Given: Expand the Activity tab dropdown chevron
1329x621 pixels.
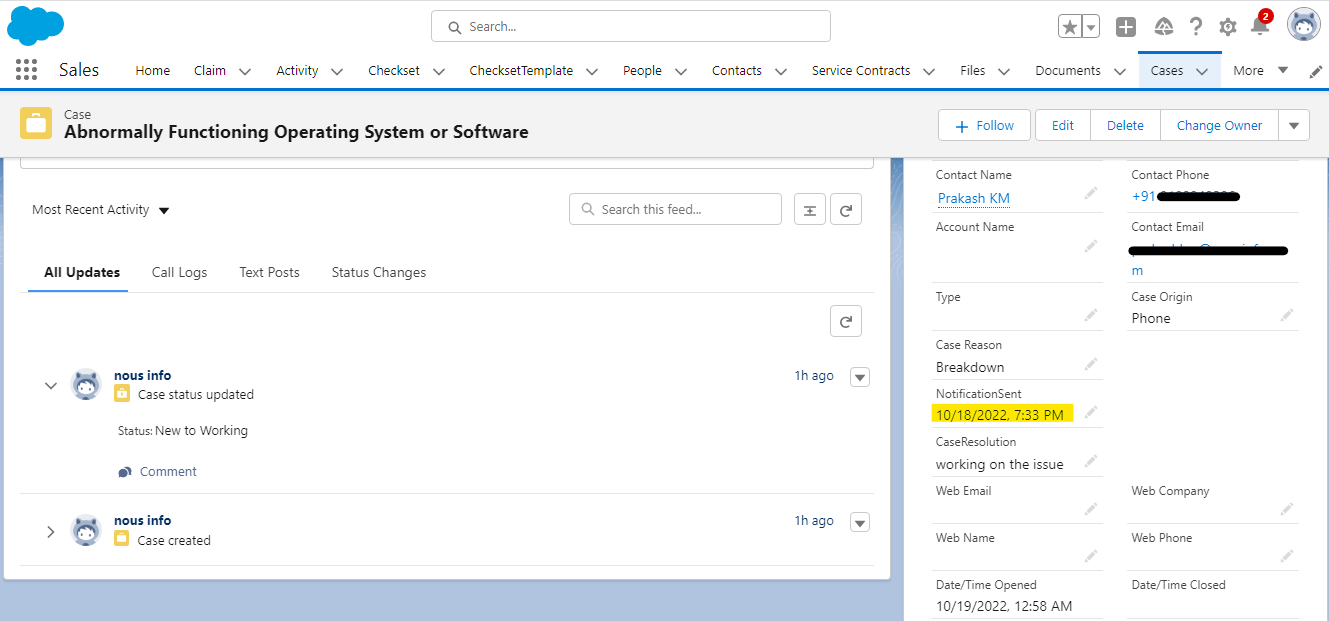Looking at the screenshot, I should pos(337,71).
